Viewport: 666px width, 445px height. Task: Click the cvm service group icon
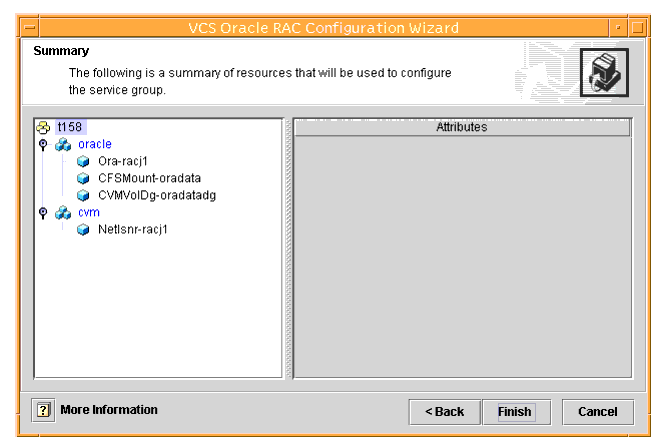(x=63, y=212)
